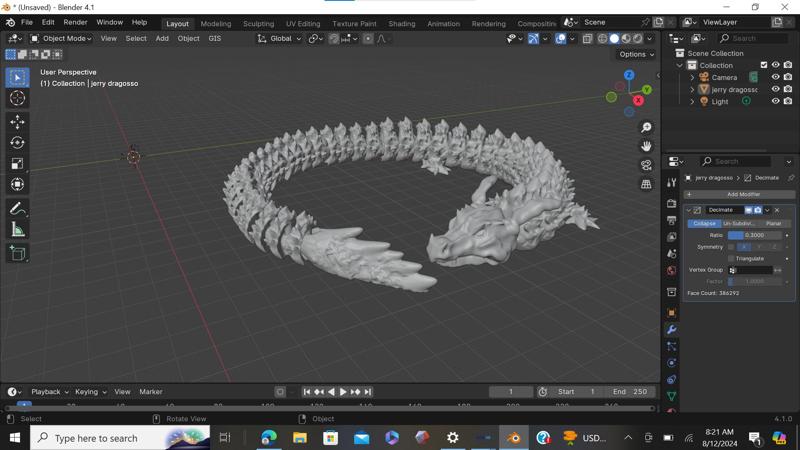The image size is (800, 450).
Task: Remove the Decimate modifier with X
Action: (x=777, y=210)
